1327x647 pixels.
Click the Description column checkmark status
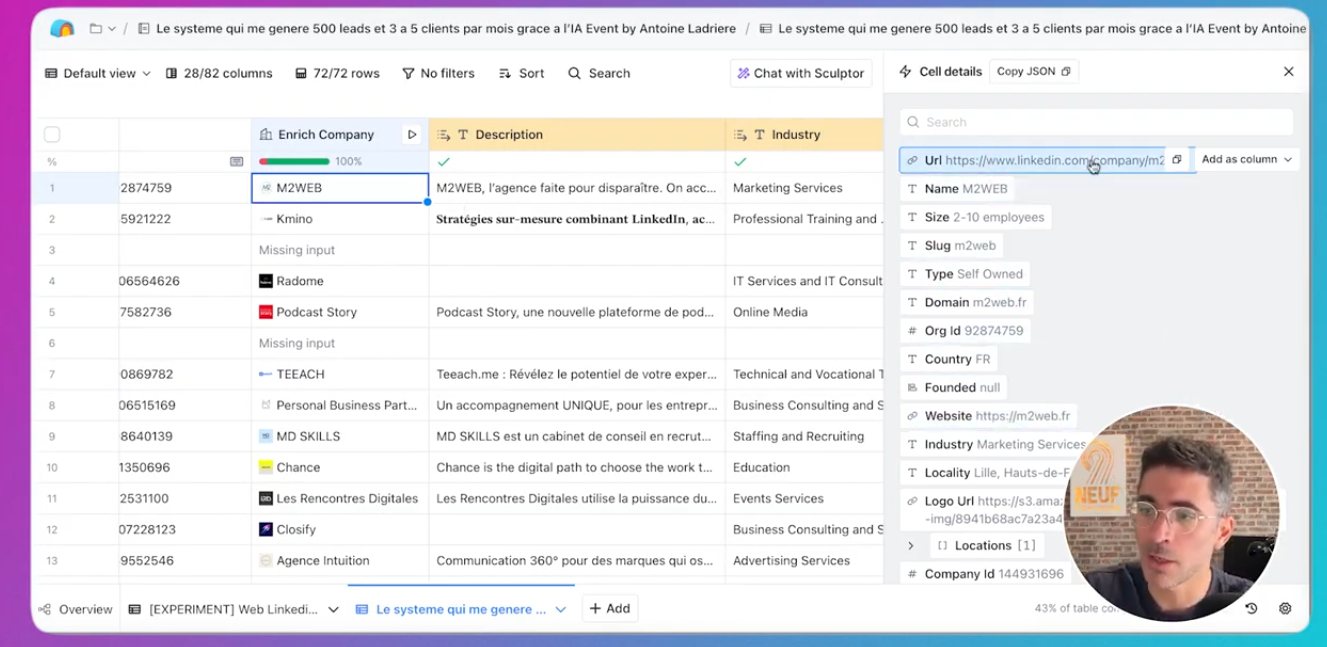444,161
